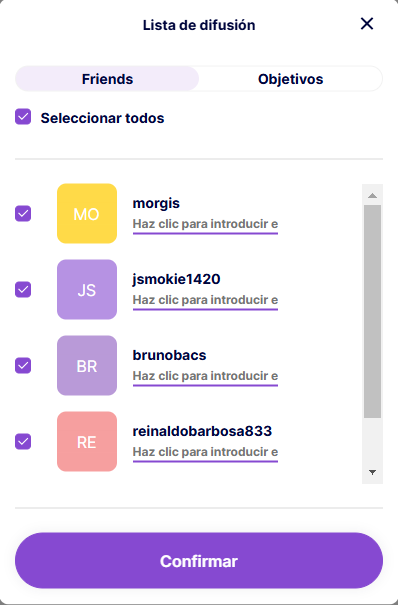398x605 pixels.
Task: Click the friends list scrollbar thumb
Action: point(372,311)
